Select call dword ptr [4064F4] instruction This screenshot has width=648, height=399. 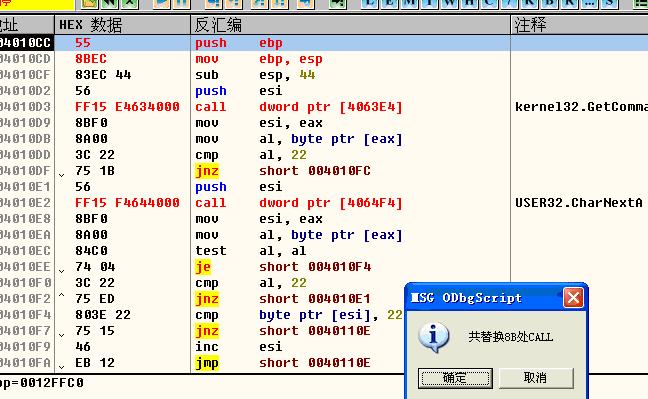[x=298, y=203]
